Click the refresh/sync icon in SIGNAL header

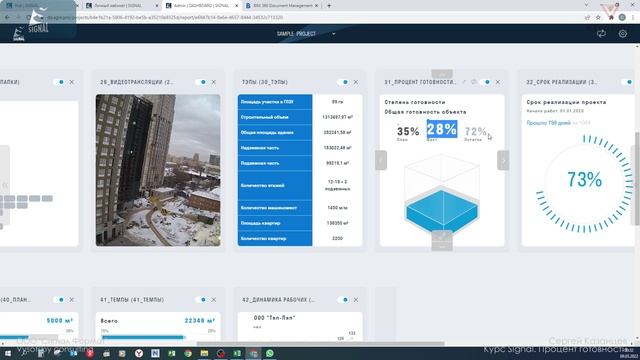click(x=601, y=34)
